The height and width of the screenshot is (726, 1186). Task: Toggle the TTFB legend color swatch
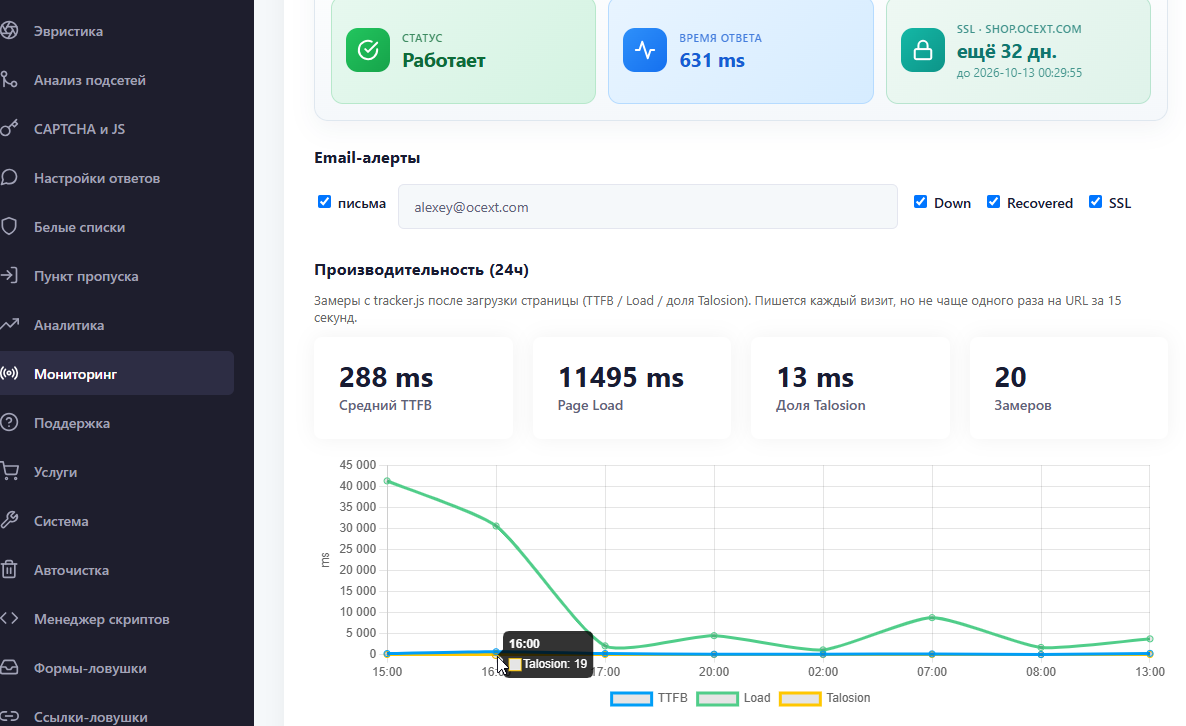coord(632,699)
